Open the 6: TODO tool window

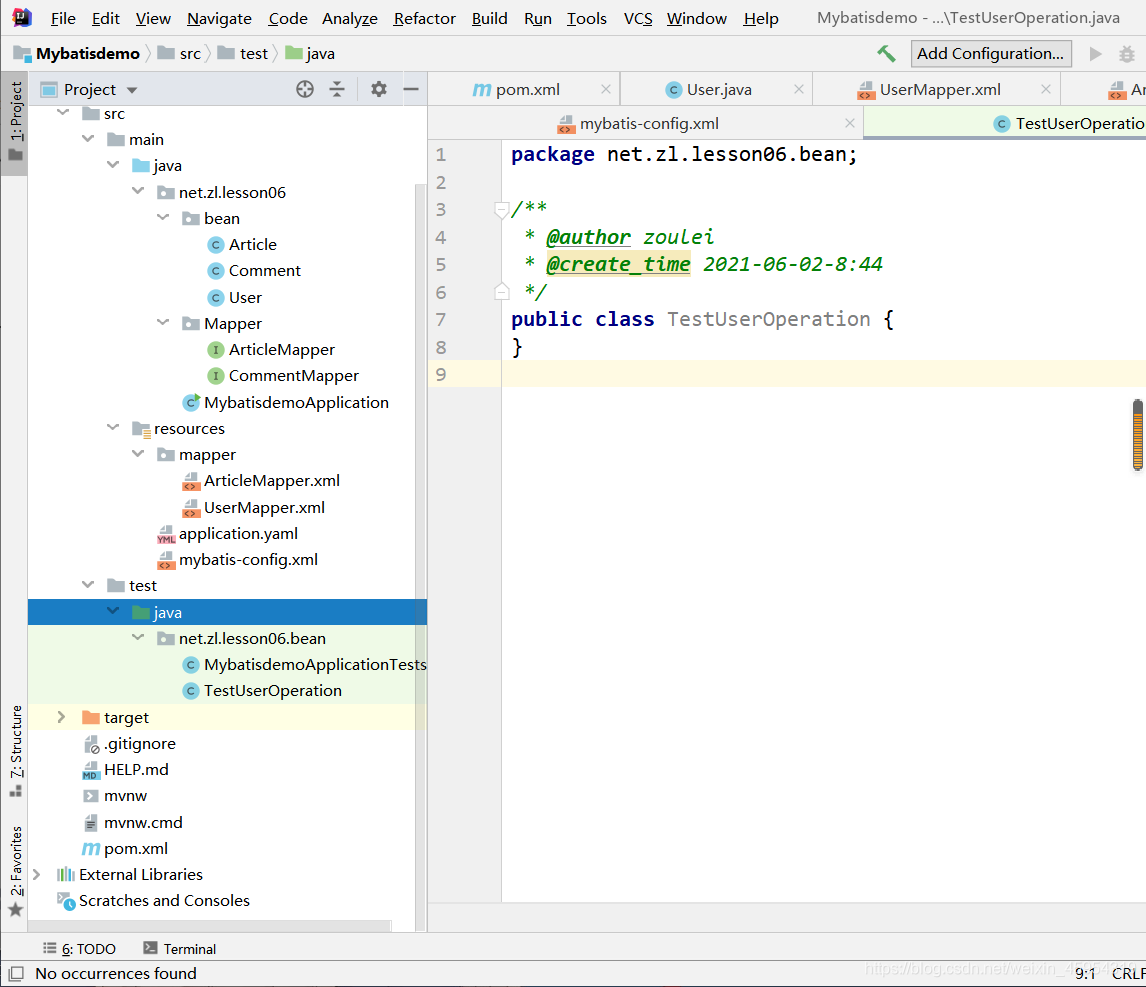click(79, 949)
